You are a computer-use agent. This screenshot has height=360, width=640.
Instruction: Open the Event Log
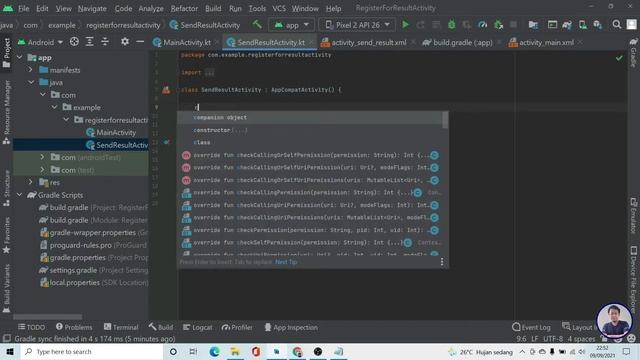531,327
